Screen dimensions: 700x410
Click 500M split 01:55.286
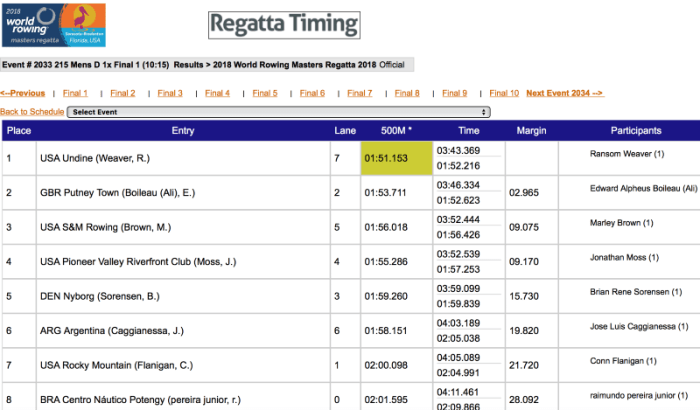[386, 262]
